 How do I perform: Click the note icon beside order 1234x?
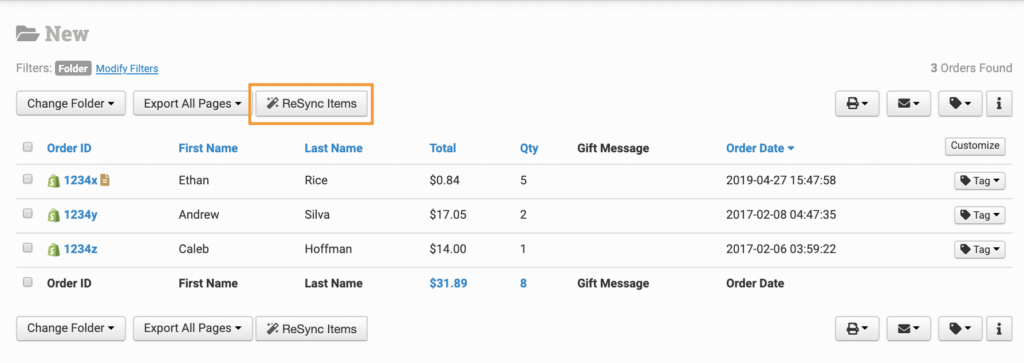[x=104, y=180]
